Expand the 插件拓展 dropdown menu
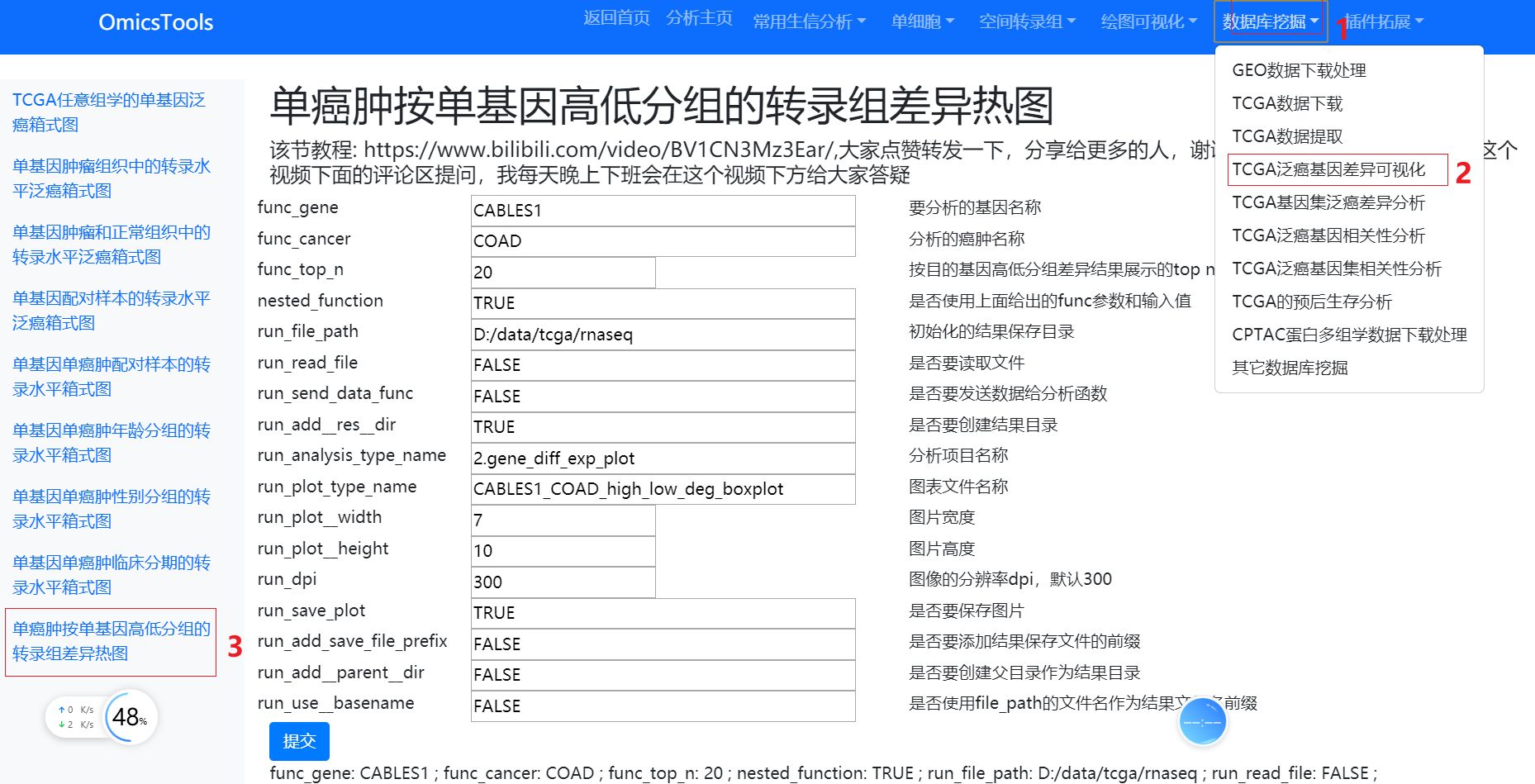1535x784 pixels. [1384, 21]
